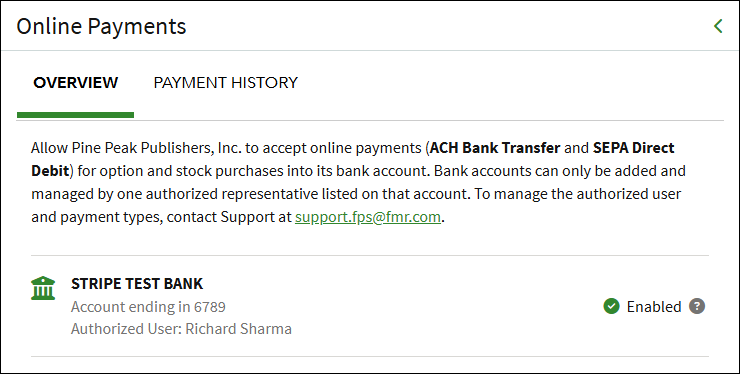Viewport: 740px width, 374px height.
Task: Click the bold SEPA Direct text
Action: click(x=633, y=148)
